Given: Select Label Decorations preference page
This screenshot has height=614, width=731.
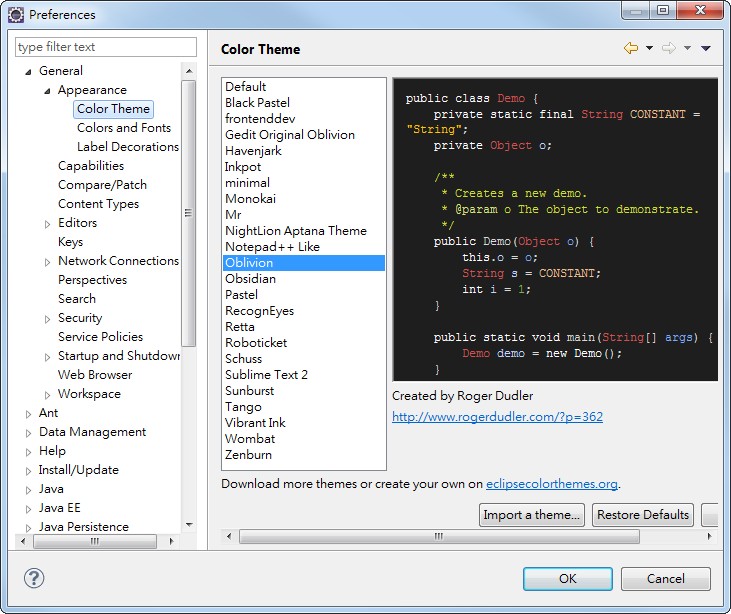Looking at the screenshot, I should [x=128, y=147].
